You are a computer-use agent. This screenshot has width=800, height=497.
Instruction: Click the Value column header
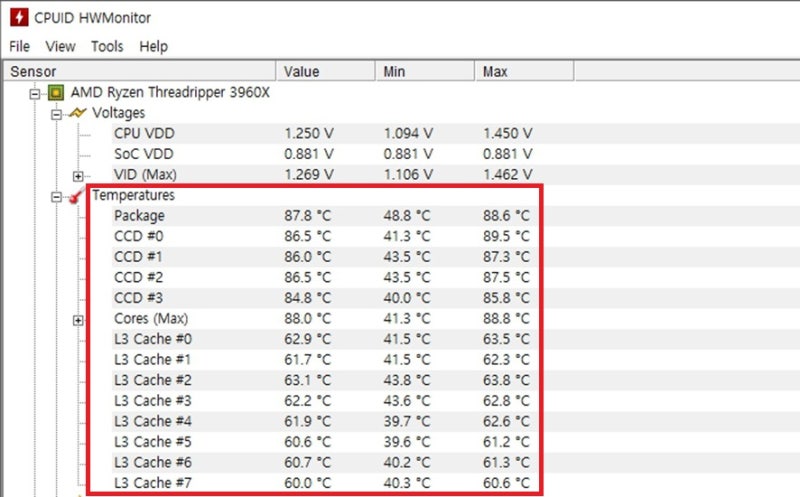(326, 71)
